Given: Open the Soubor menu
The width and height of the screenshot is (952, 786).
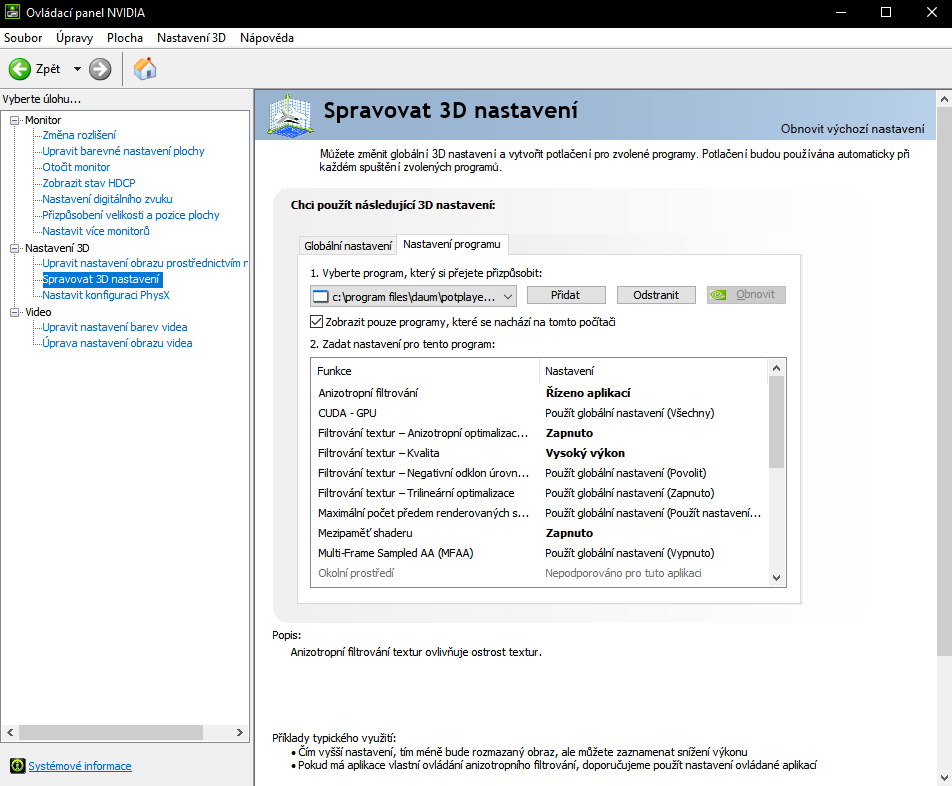Looking at the screenshot, I should click(x=23, y=38).
